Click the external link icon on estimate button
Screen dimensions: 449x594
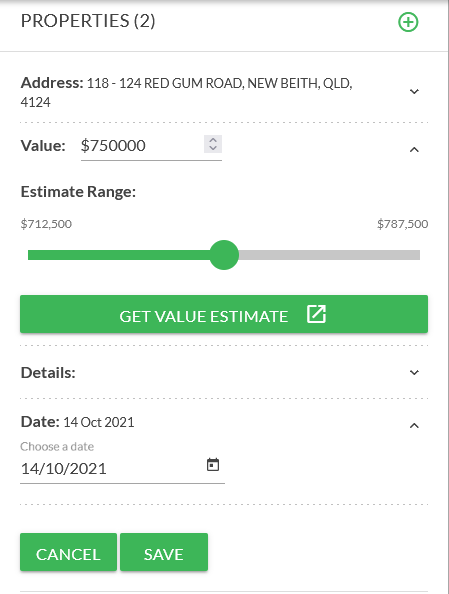coord(316,314)
